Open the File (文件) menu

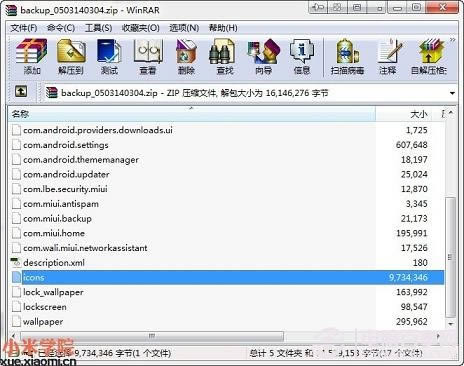(24, 28)
